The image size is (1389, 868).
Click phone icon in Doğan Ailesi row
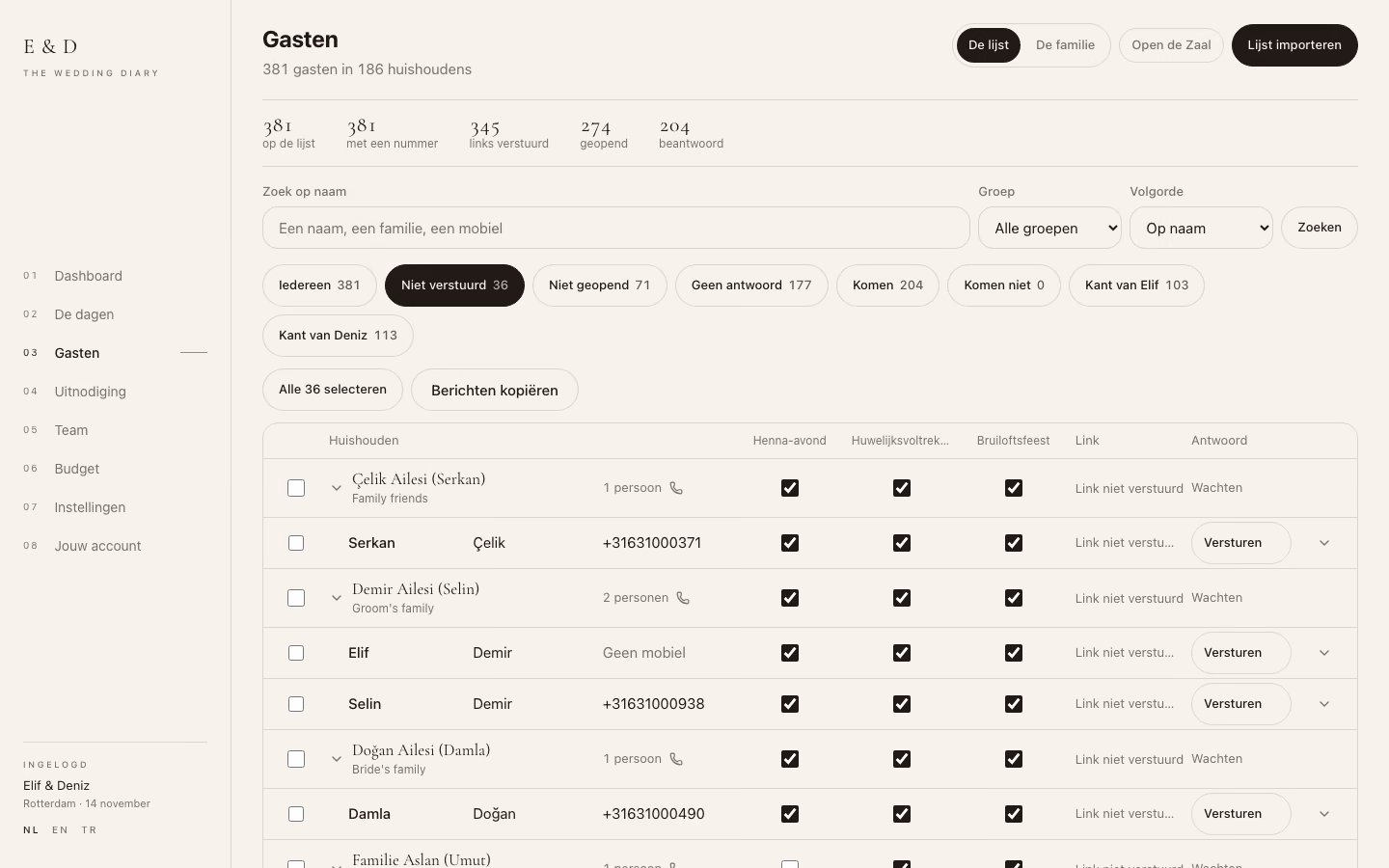click(676, 759)
